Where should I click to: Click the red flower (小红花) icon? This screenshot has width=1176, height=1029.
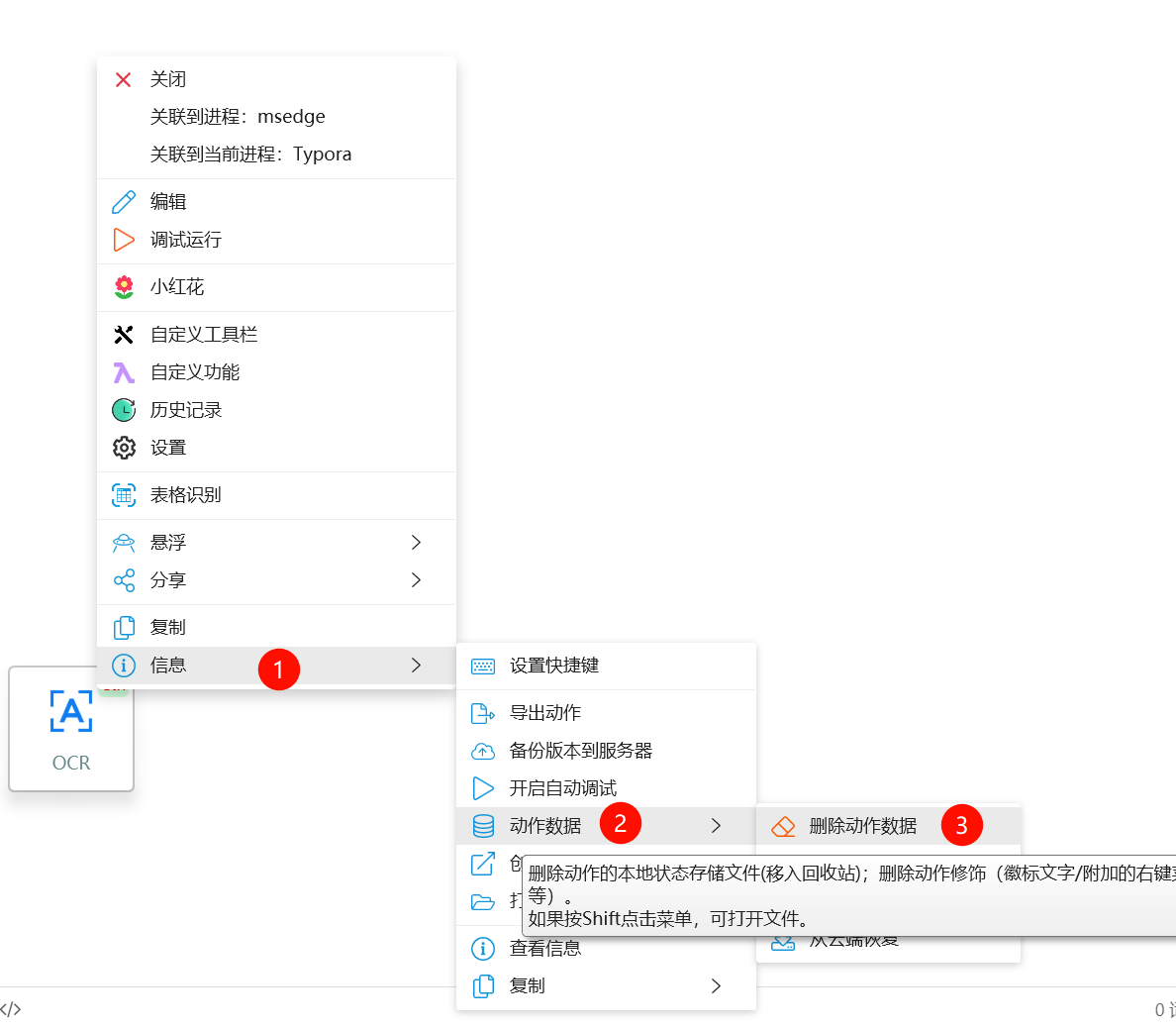[x=124, y=287]
